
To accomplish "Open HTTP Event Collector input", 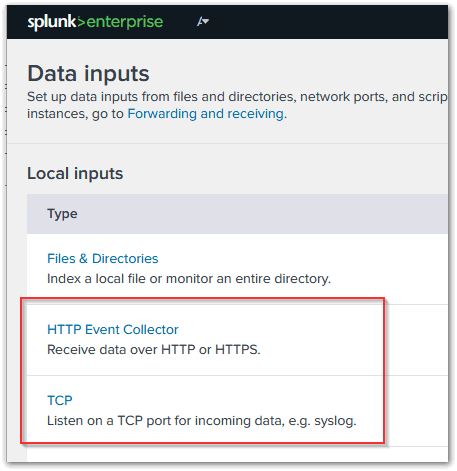I will (113, 330).
